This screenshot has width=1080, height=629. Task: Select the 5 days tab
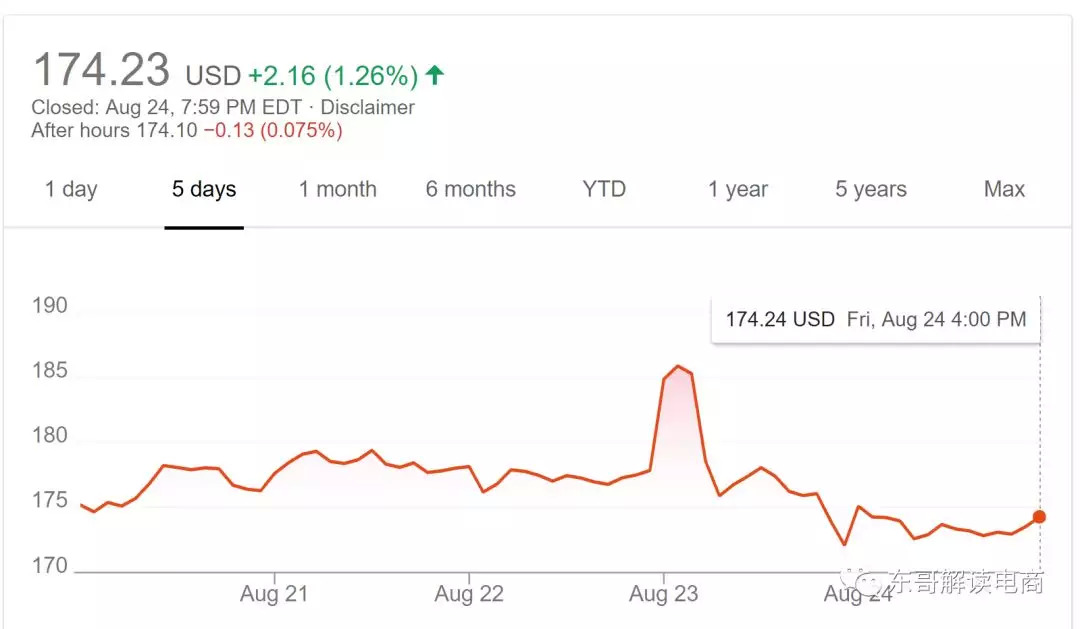[x=204, y=189]
